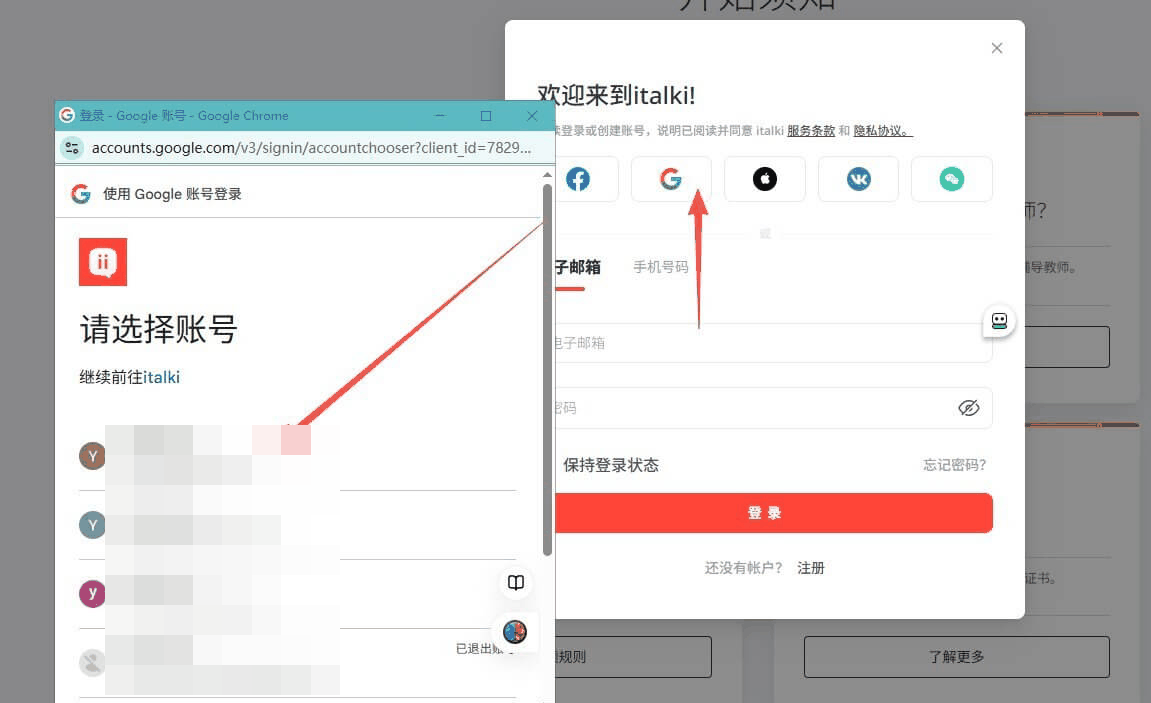
Task: Click the red 登录 button
Action: point(773,513)
